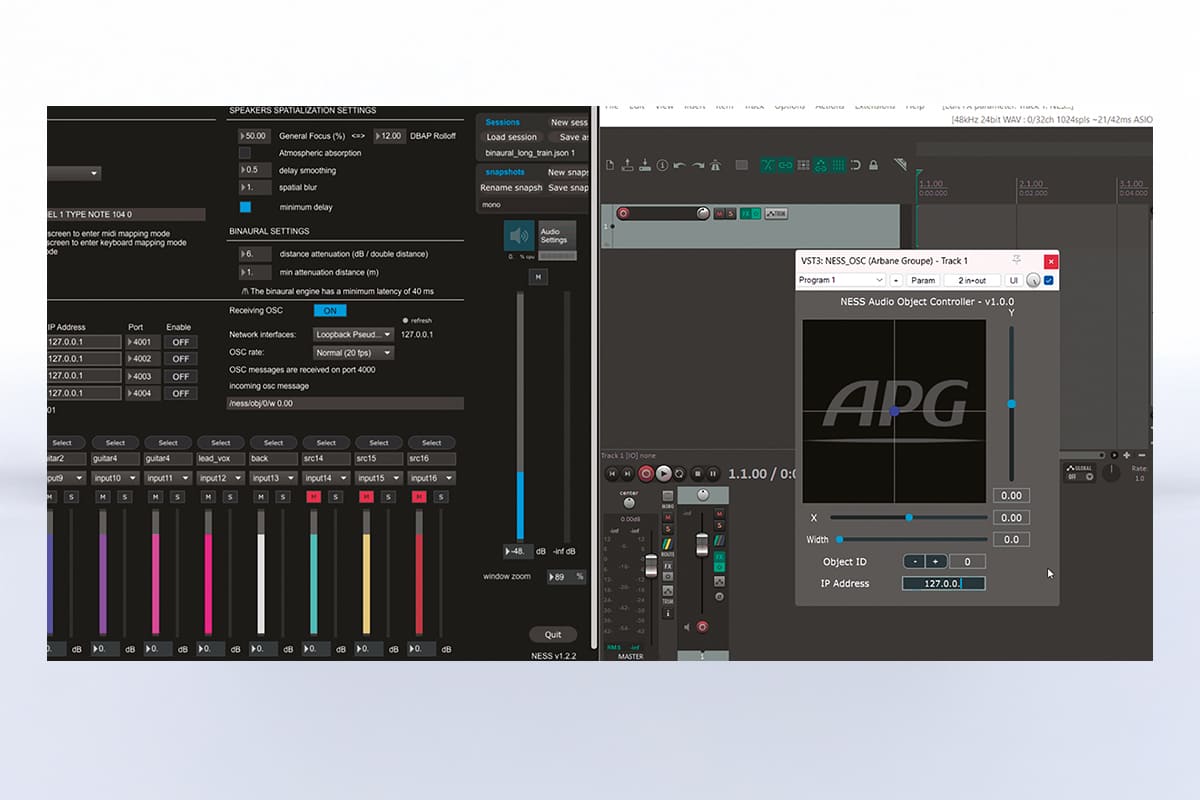Pin the NESS_OSC plugin window
1200x800 pixels.
click(x=1017, y=260)
